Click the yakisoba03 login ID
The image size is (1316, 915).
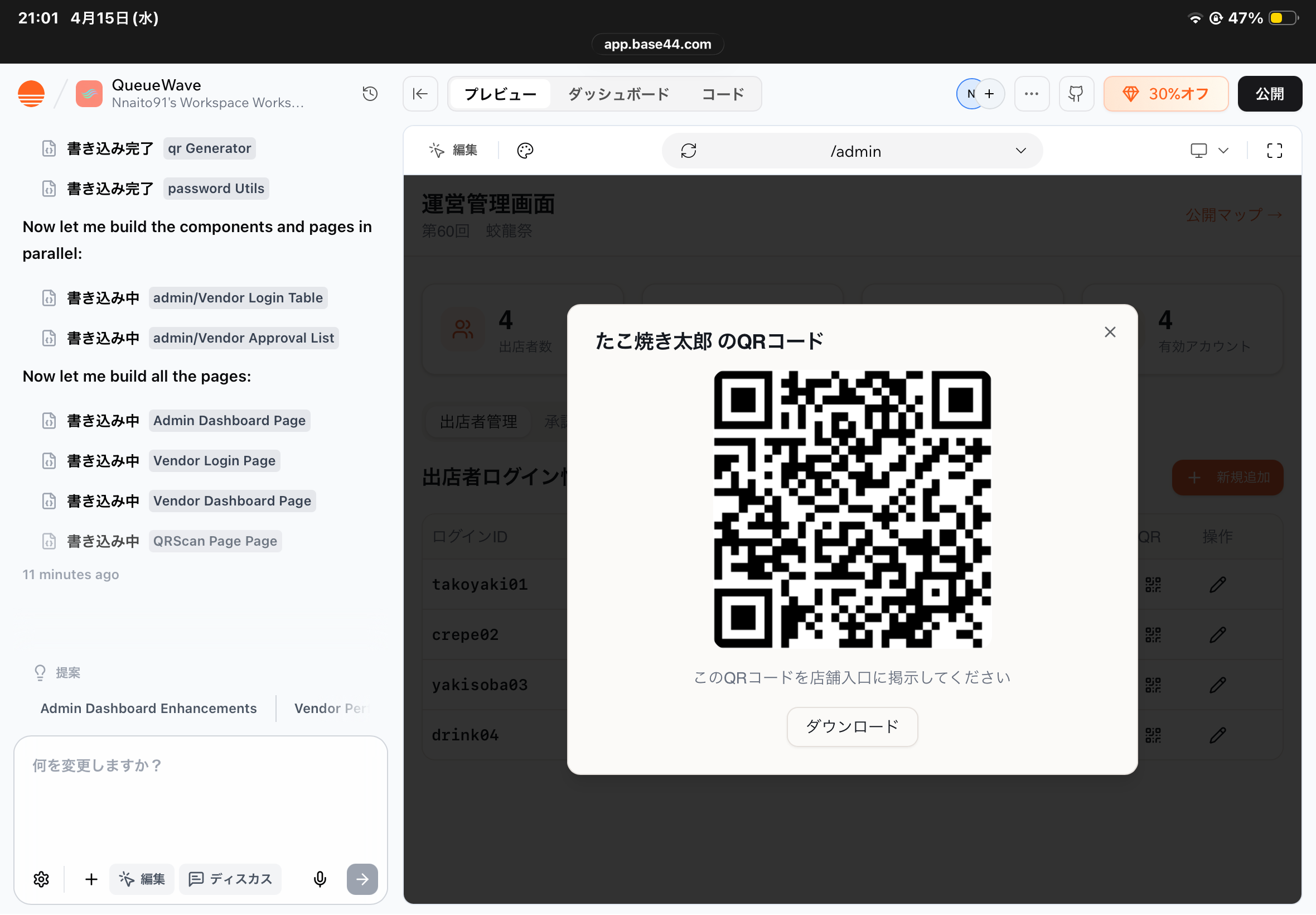coord(480,685)
